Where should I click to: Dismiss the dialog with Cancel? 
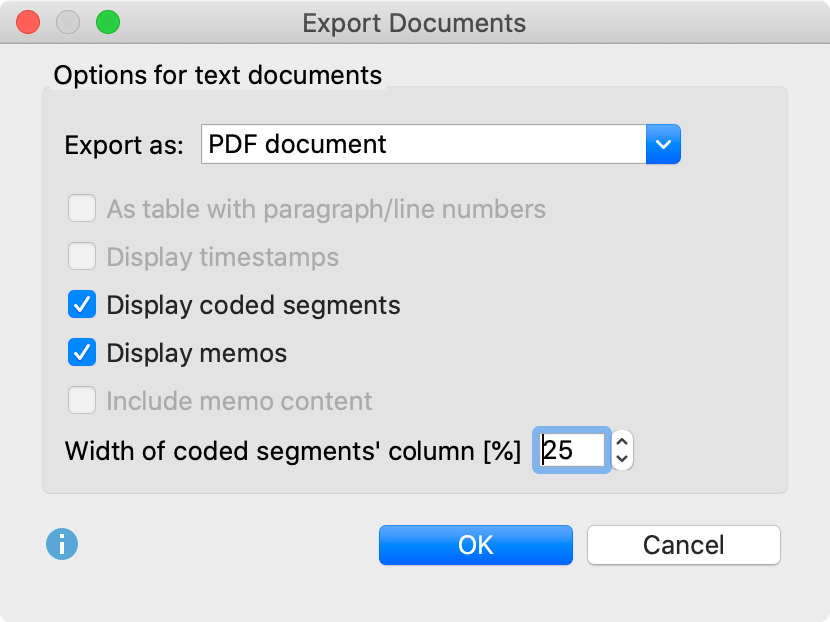pyautogui.click(x=683, y=545)
